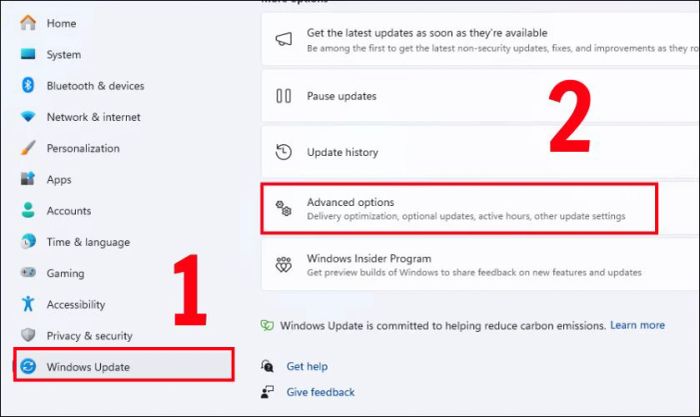Click the Network wifi icon

(x=28, y=117)
